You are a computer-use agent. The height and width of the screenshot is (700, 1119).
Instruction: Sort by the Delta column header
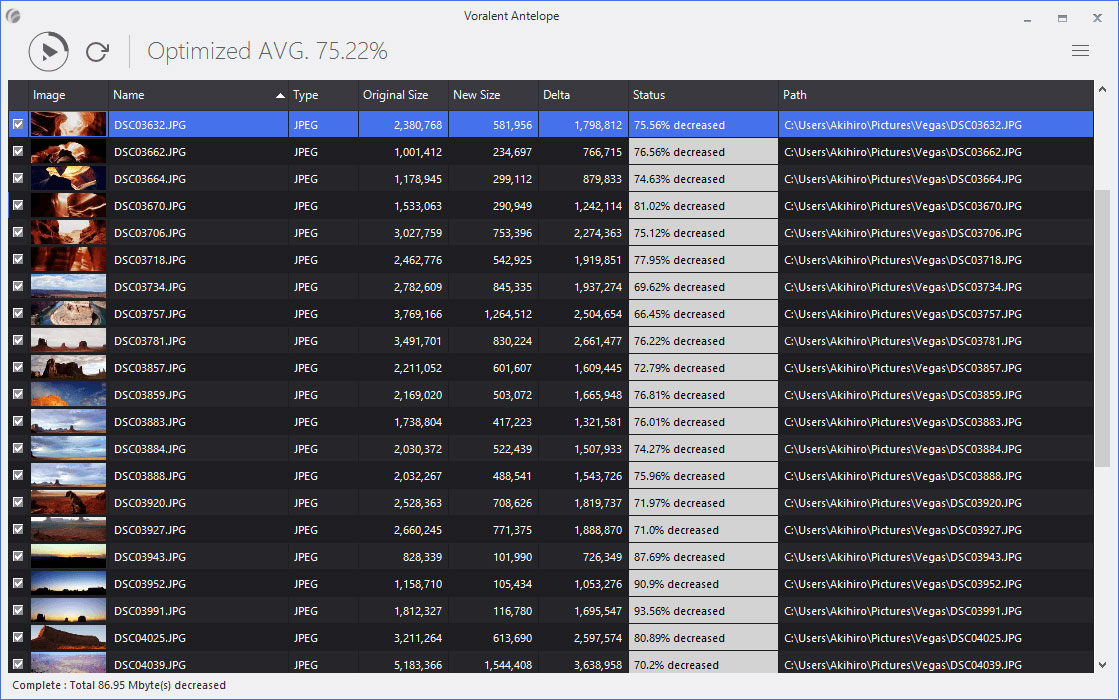556,96
